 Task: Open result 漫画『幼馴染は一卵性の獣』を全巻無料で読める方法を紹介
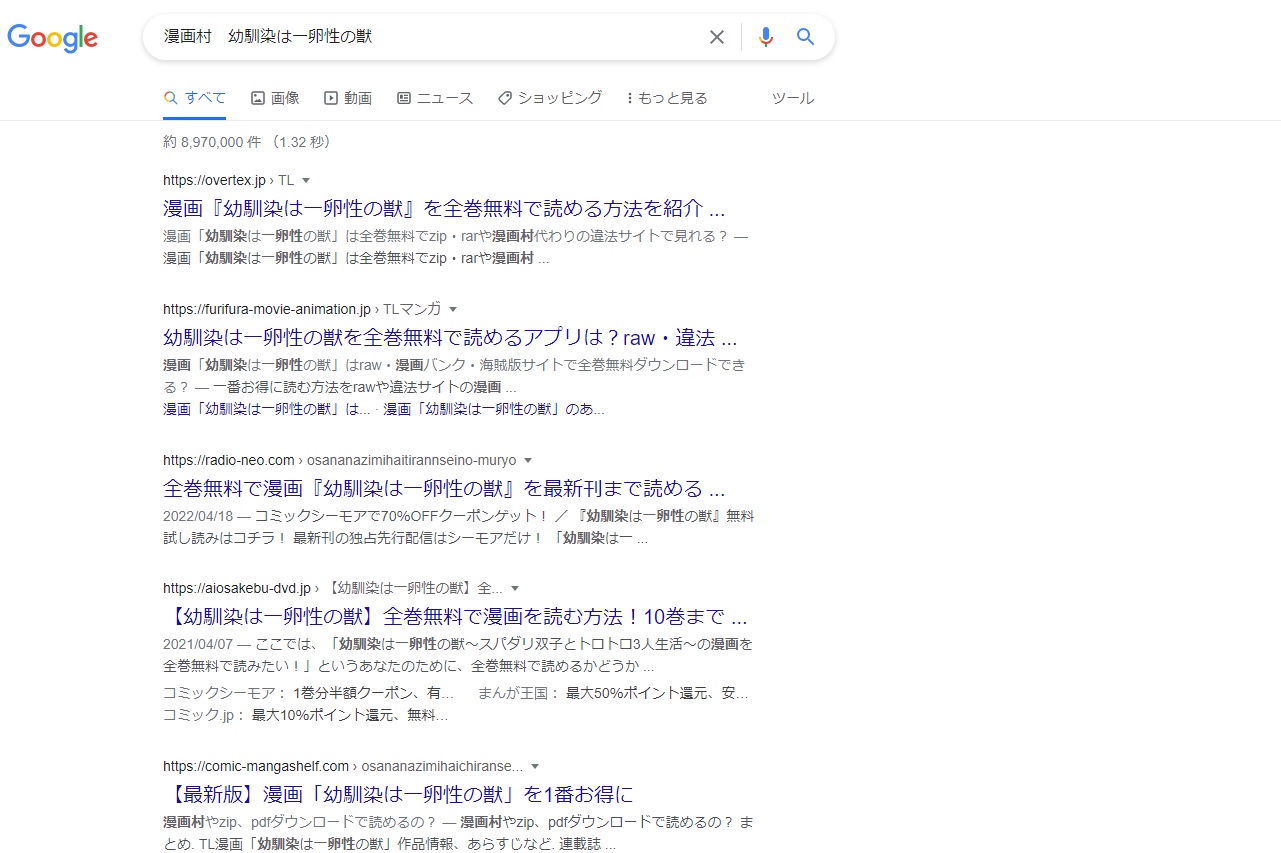[x=444, y=209]
